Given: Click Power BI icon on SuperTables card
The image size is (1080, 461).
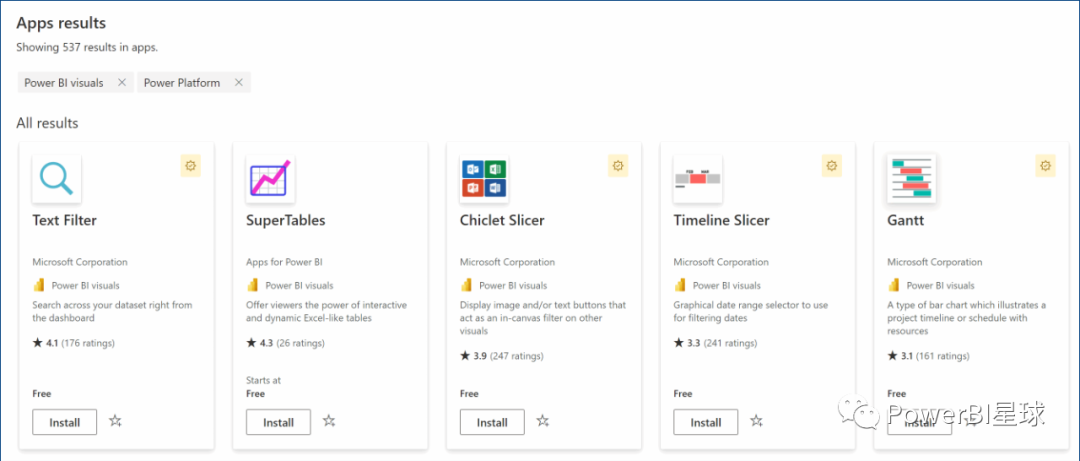Looking at the screenshot, I should [253, 285].
